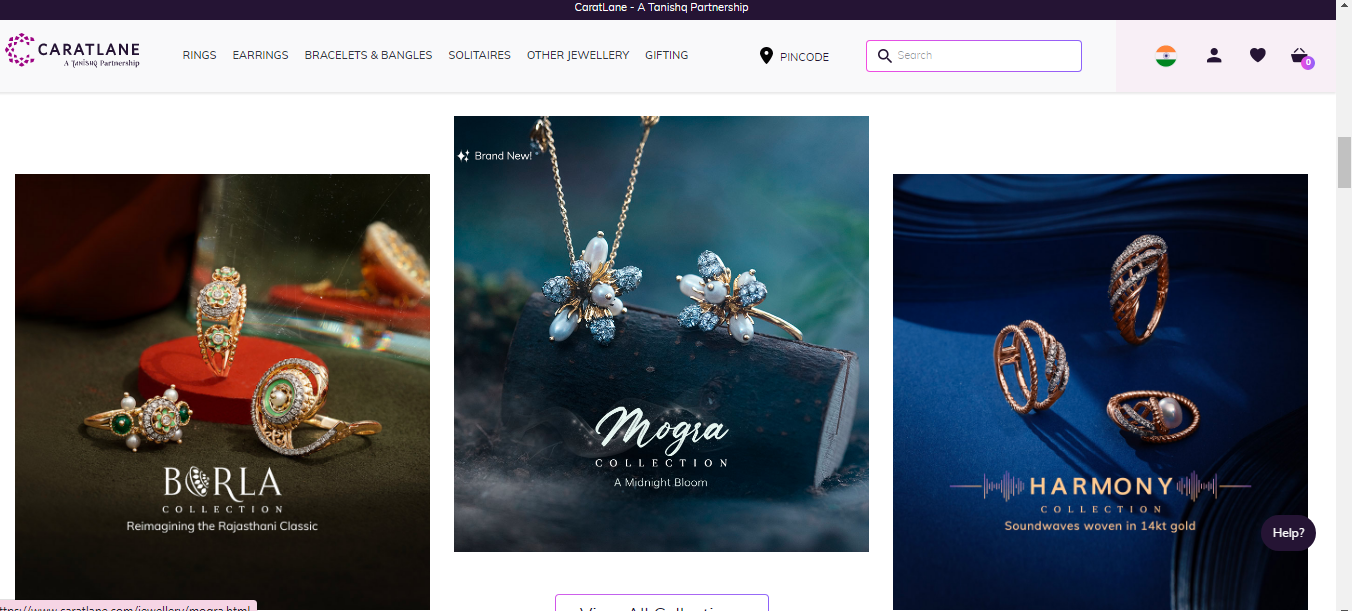View the Harmony Collection banner
This screenshot has width=1352, height=611.
[x=1100, y=390]
